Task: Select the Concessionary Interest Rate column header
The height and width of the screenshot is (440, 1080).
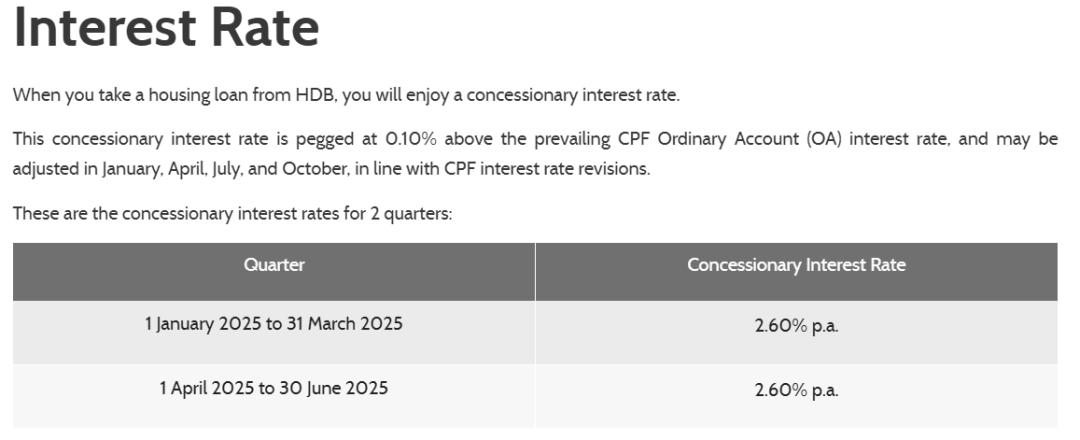Action: point(796,265)
